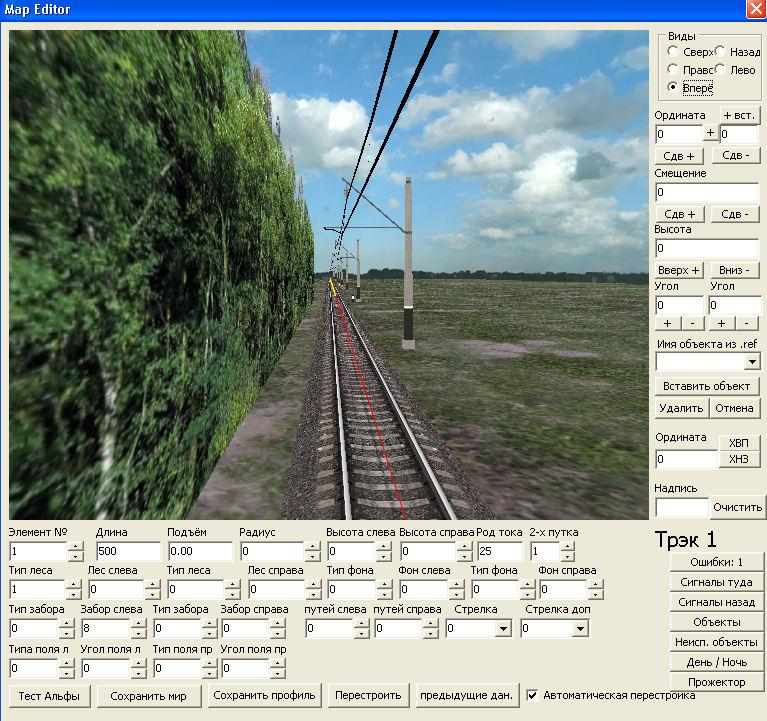Screen dimensions: 767x721
Task: Click the Ошибки: 1 button
Action: tap(717, 562)
